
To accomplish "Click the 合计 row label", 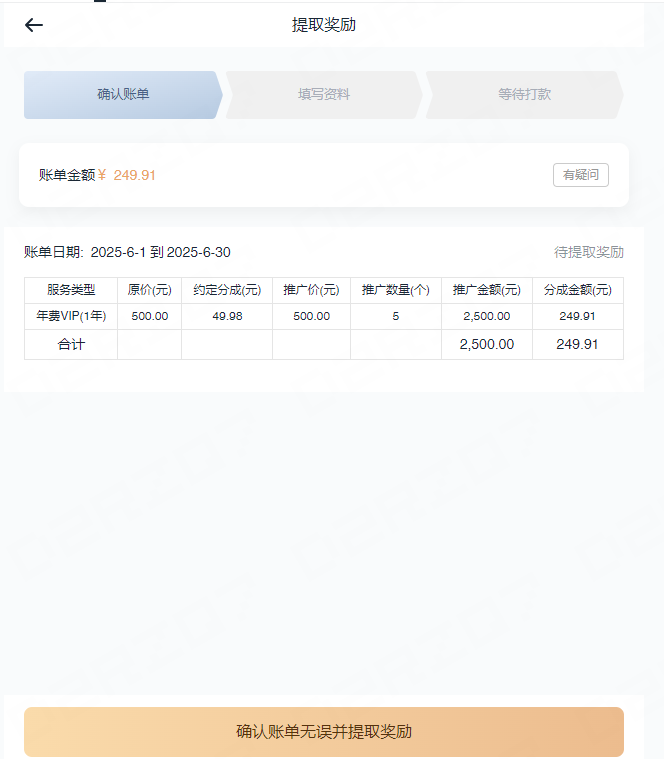I will (x=71, y=344).
